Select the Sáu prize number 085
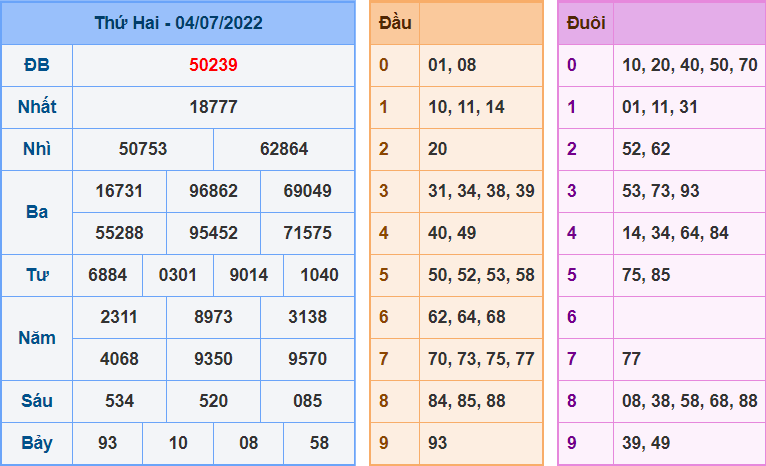The width and height of the screenshot is (766, 466). pyautogui.click(x=308, y=401)
